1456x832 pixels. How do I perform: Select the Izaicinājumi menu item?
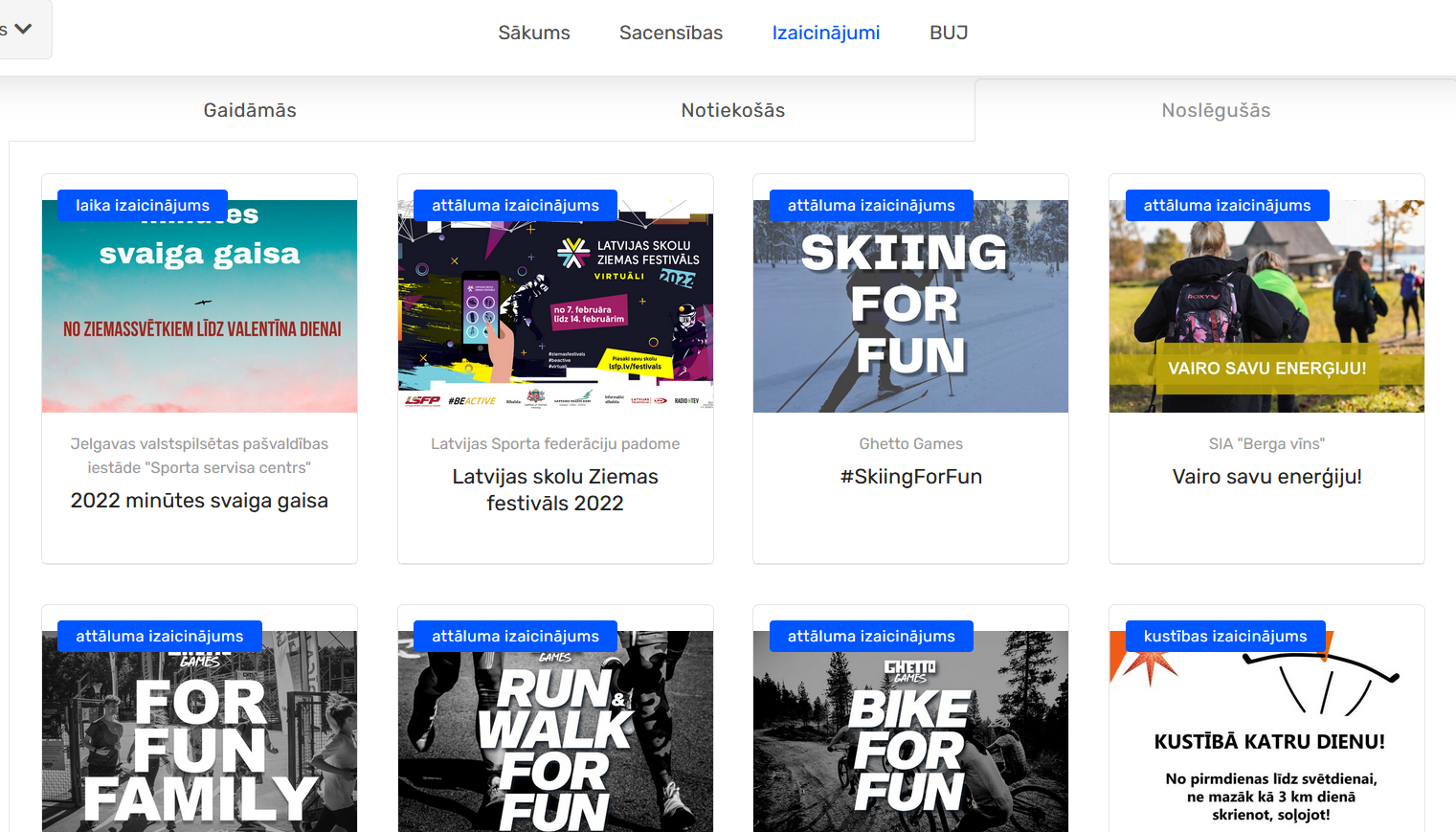pos(826,33)
